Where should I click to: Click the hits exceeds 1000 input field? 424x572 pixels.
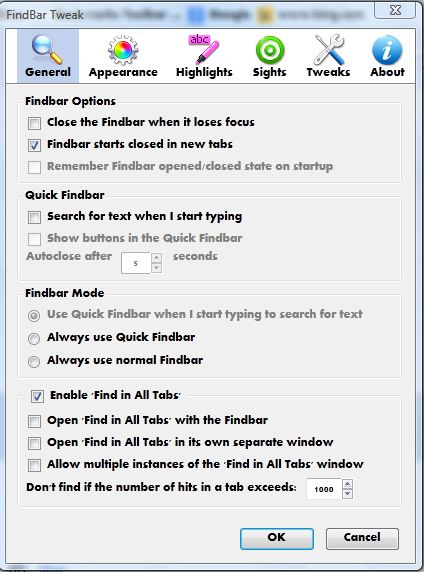click(324, 489)
